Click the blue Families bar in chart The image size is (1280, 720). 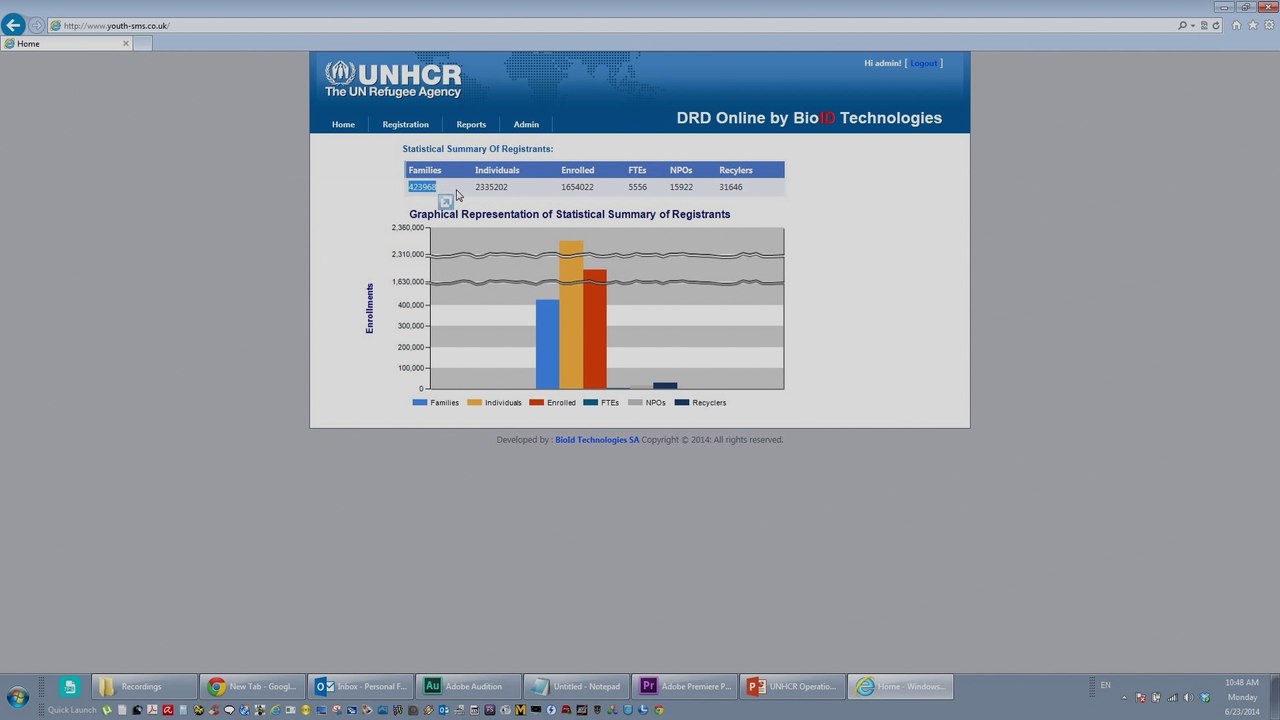coord(547,344)
